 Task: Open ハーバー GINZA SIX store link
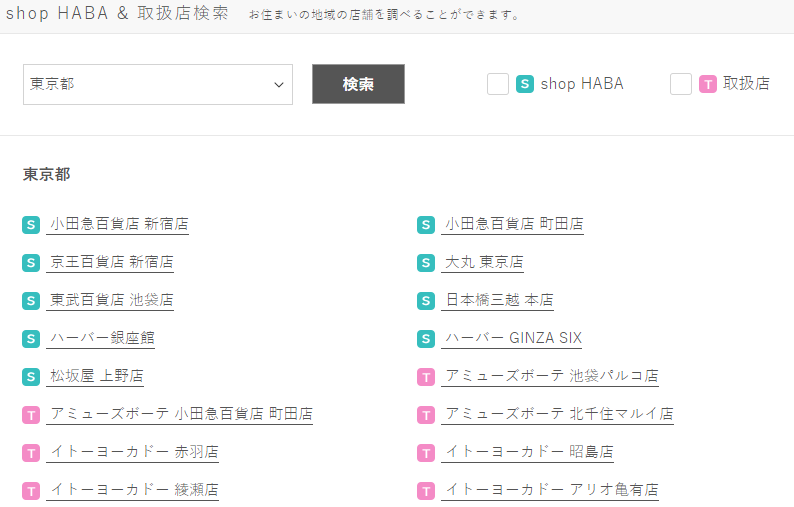click(x=511, y=338)
